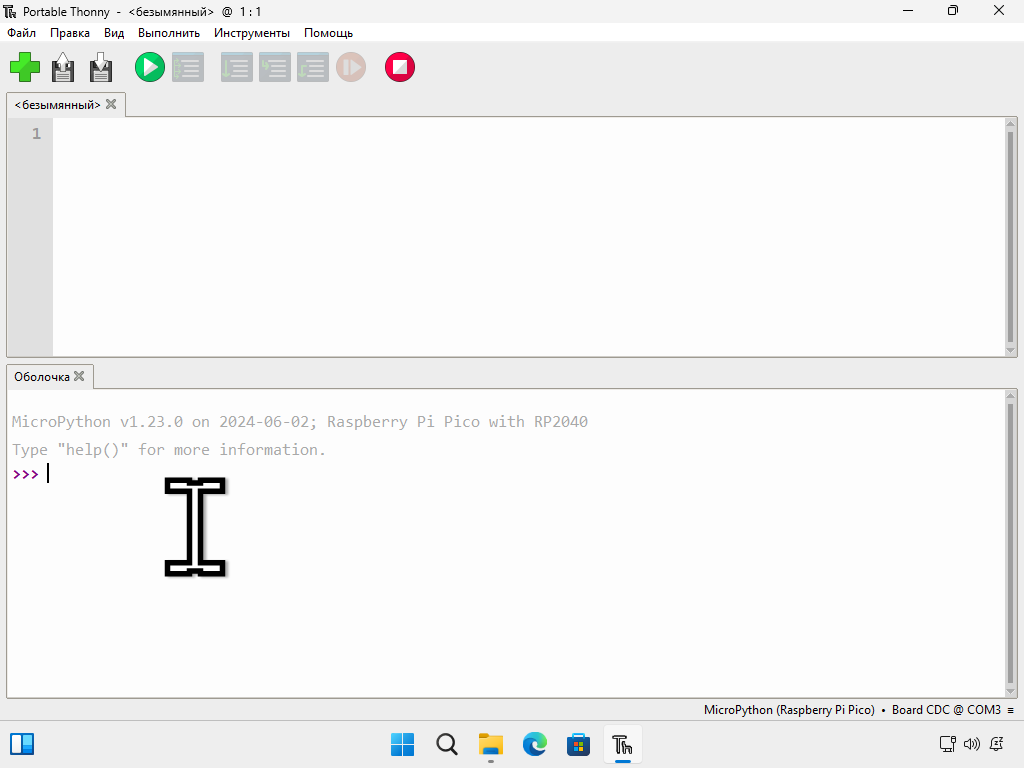Open the Правка menu
Screen dimensions: 1024x768
point(70,33)
